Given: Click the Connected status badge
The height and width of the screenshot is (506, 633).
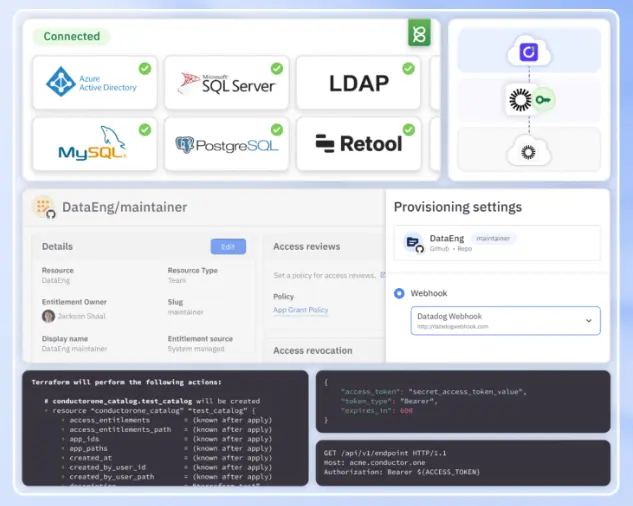Looking at the screenshot, I should pos(71,37).
